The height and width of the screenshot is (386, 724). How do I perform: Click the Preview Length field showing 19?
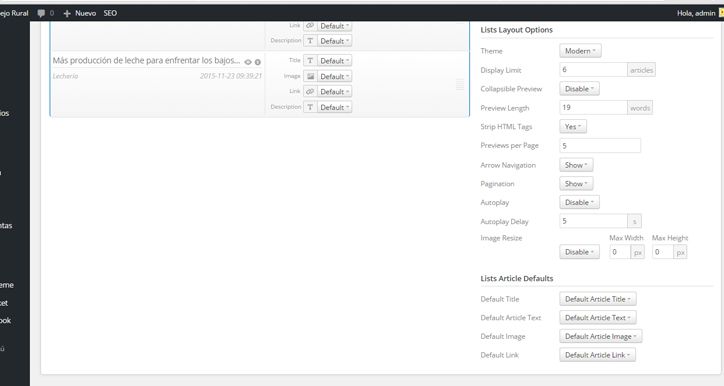point(593,108)
